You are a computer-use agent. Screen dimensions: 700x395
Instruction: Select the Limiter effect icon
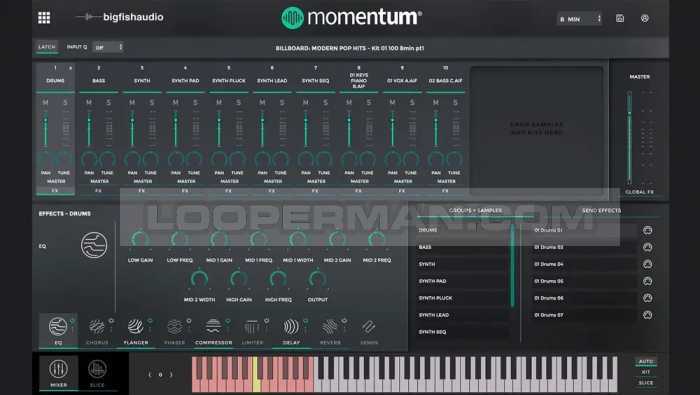coord(252,327)
